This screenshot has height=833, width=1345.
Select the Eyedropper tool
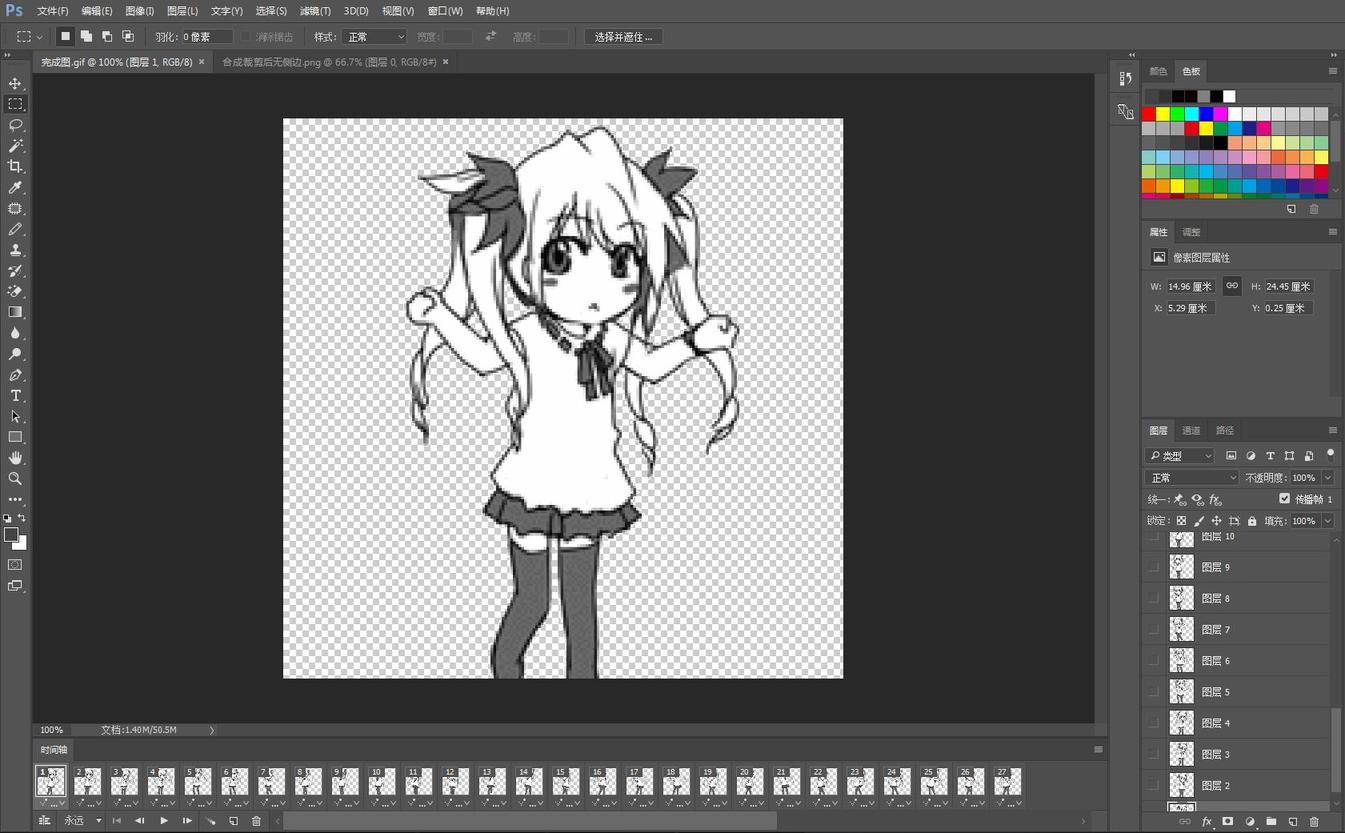pyautogui.click(x=15, y=188)
